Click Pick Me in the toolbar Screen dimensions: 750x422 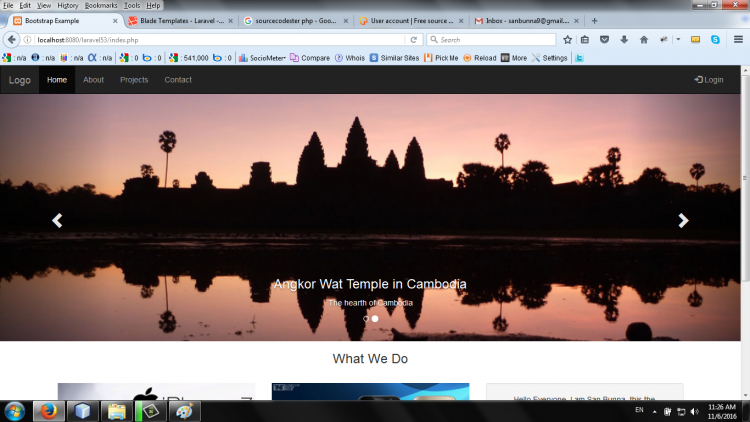pos(441,58)
